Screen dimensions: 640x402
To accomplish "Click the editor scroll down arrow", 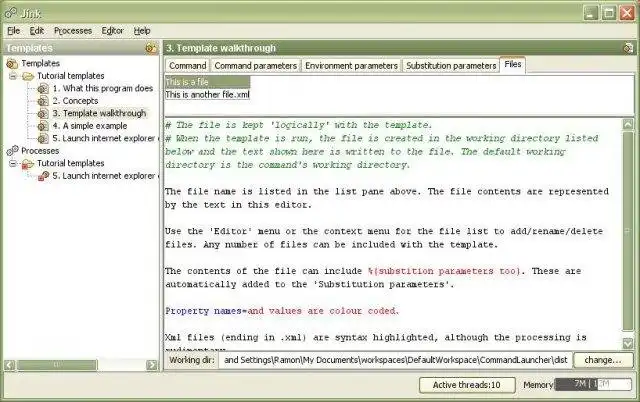I will (x=628, y=344).
